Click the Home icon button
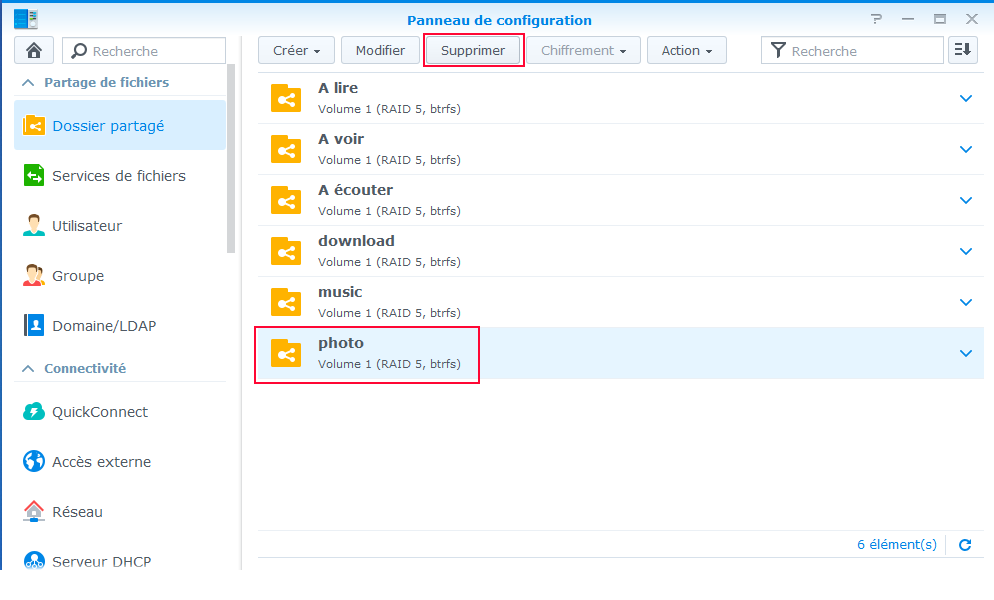Image resolution: width=994 pixels, height=600 pixels. tap(34, 50)
